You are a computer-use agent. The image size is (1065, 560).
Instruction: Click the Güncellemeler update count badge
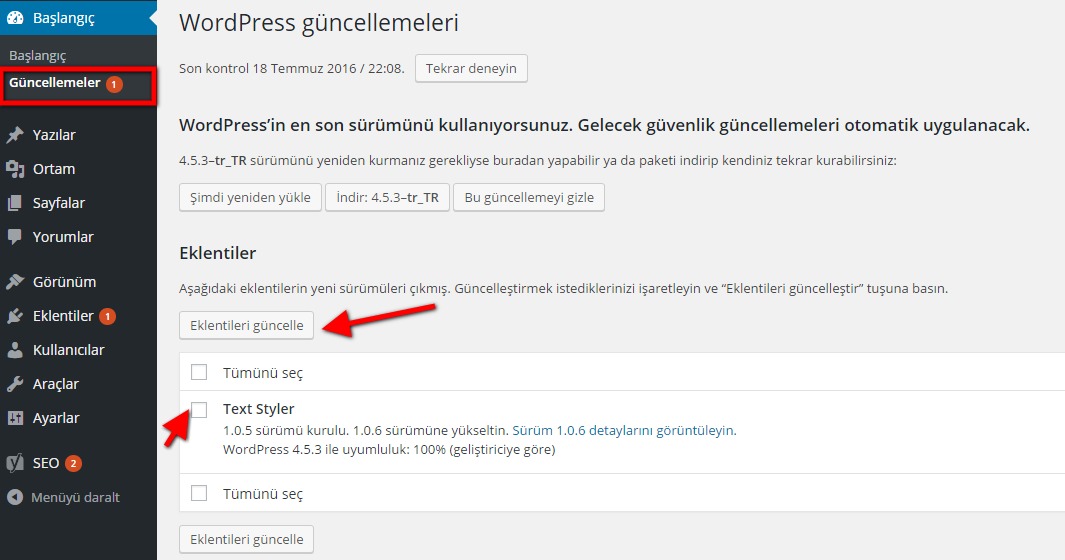(x=114, y=84)
